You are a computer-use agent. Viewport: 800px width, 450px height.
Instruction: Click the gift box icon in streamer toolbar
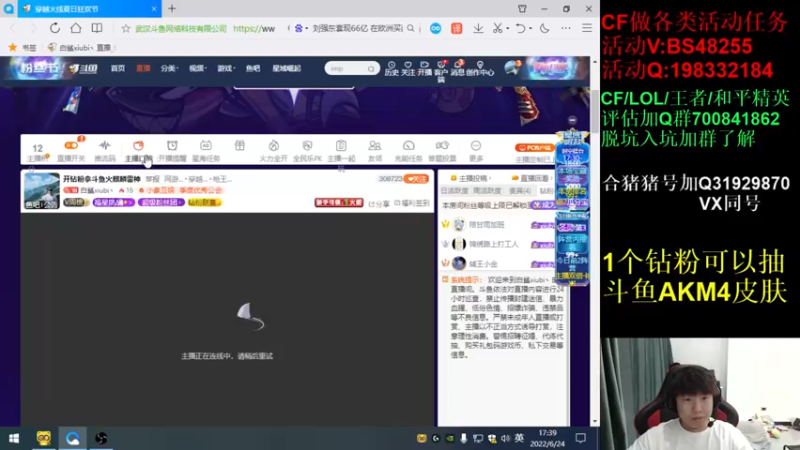pos(240,146)
